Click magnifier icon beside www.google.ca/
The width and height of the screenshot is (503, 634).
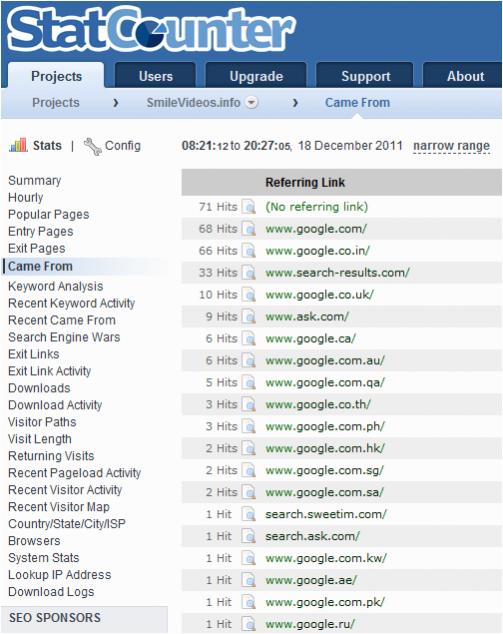click(249, 338)
